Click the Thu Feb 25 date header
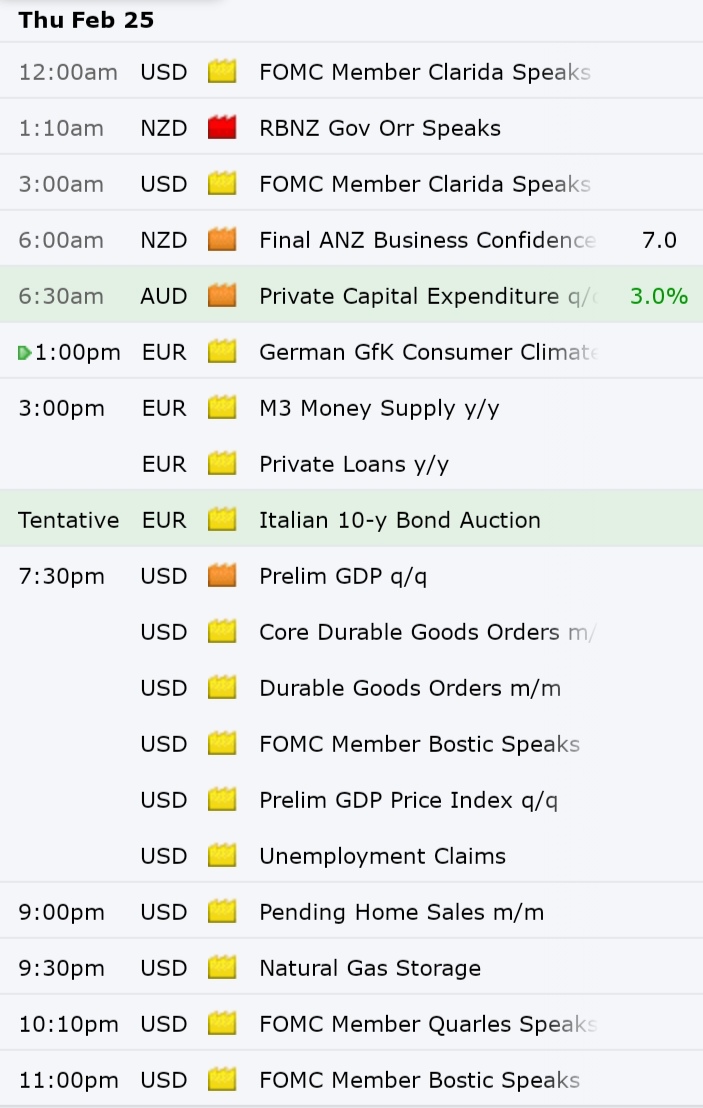 [86, 20]
